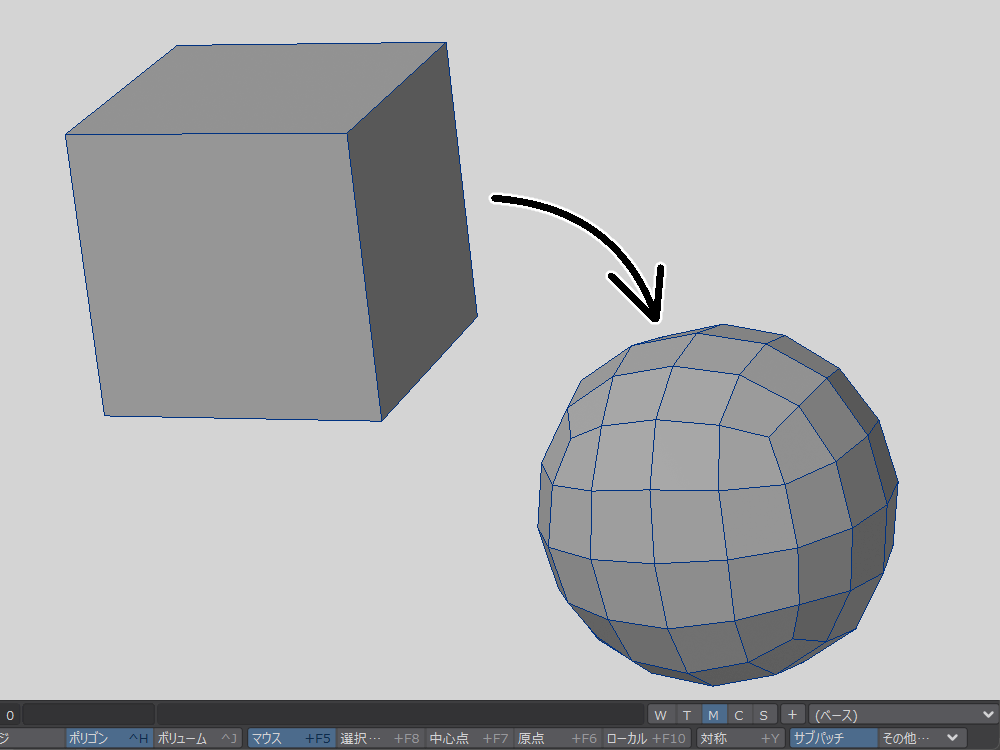Image resolution: width=1000 pixels, height=750 pixels.
Task: Set action center to 選択
Action: click(380, 739)
